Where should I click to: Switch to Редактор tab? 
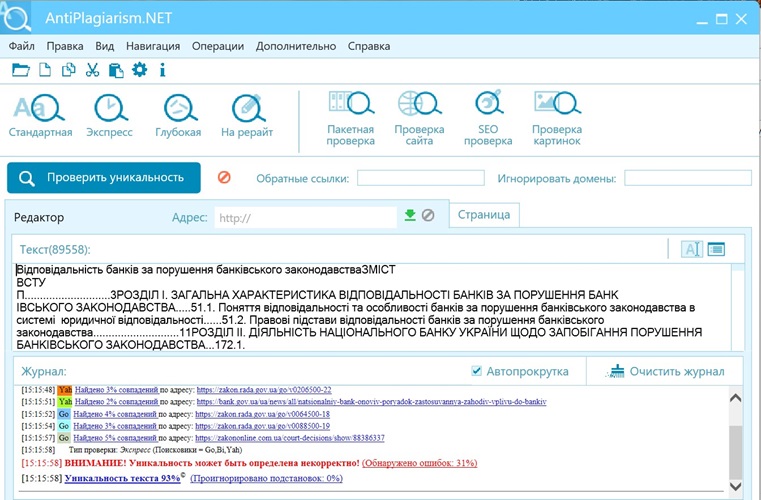[39, 217]
